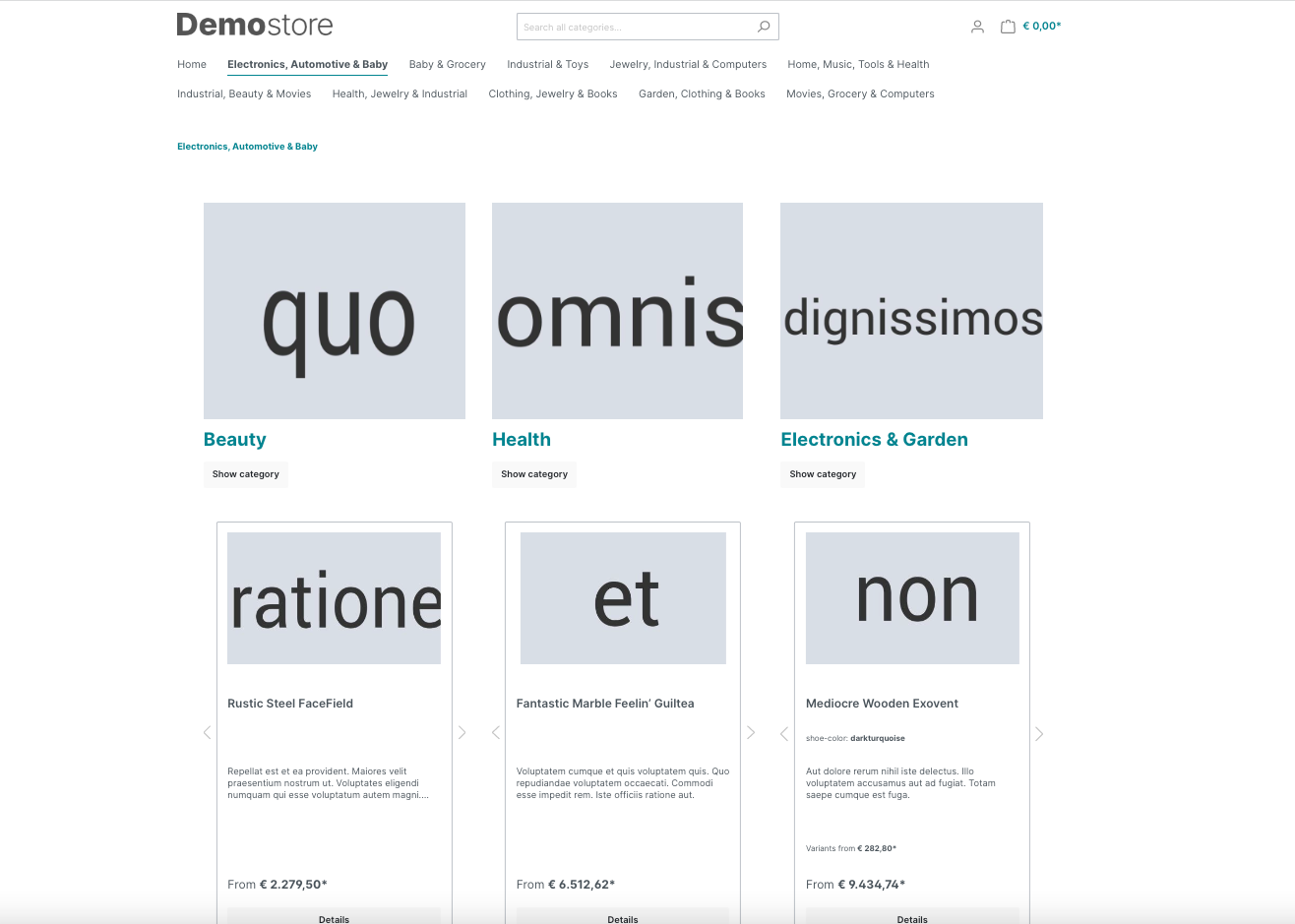Next arrow on Fantastic Marble Feelin' Guiltea slider

tap(751, 732)
